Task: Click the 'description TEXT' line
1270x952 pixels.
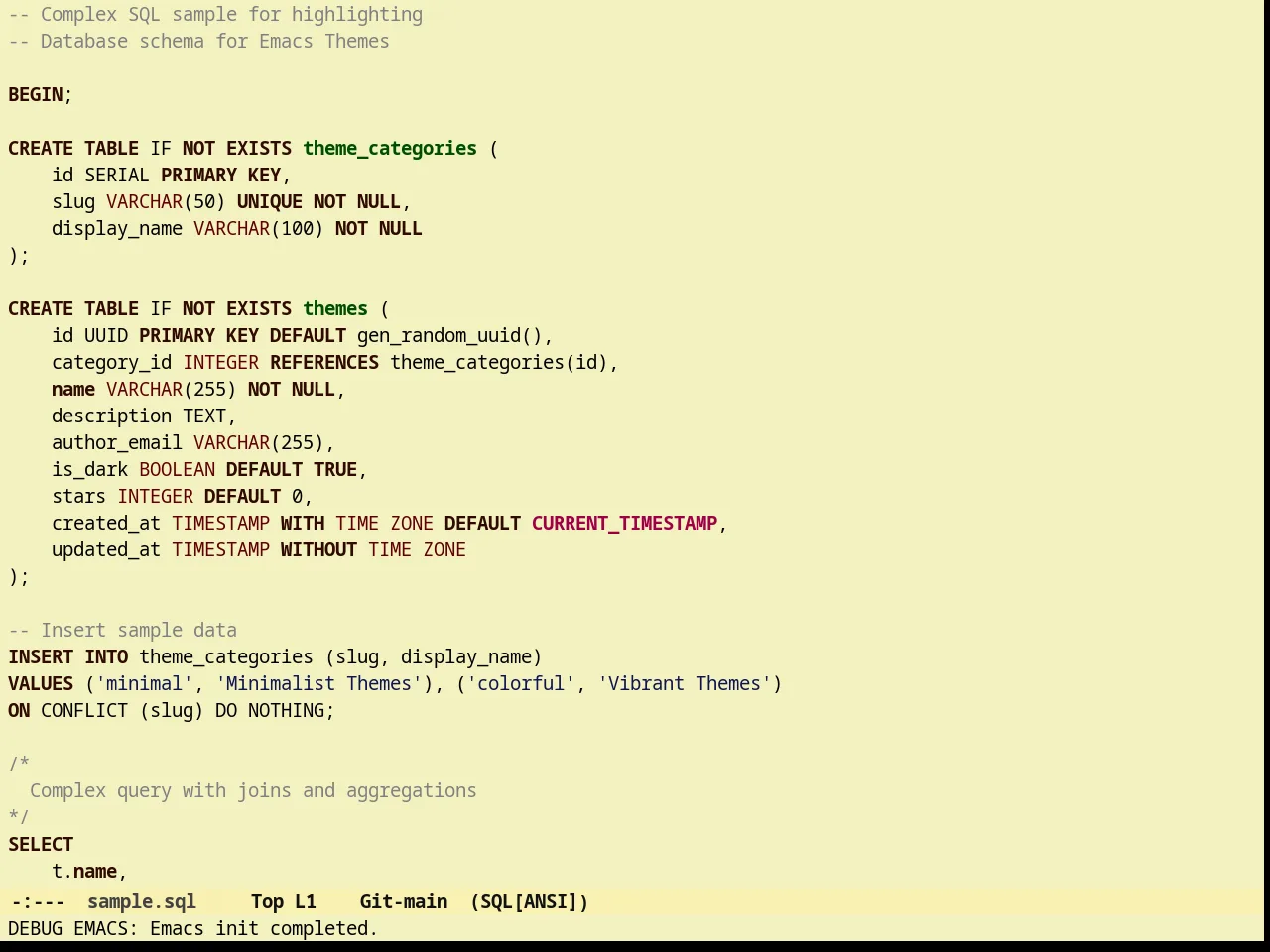Action: 144,416
